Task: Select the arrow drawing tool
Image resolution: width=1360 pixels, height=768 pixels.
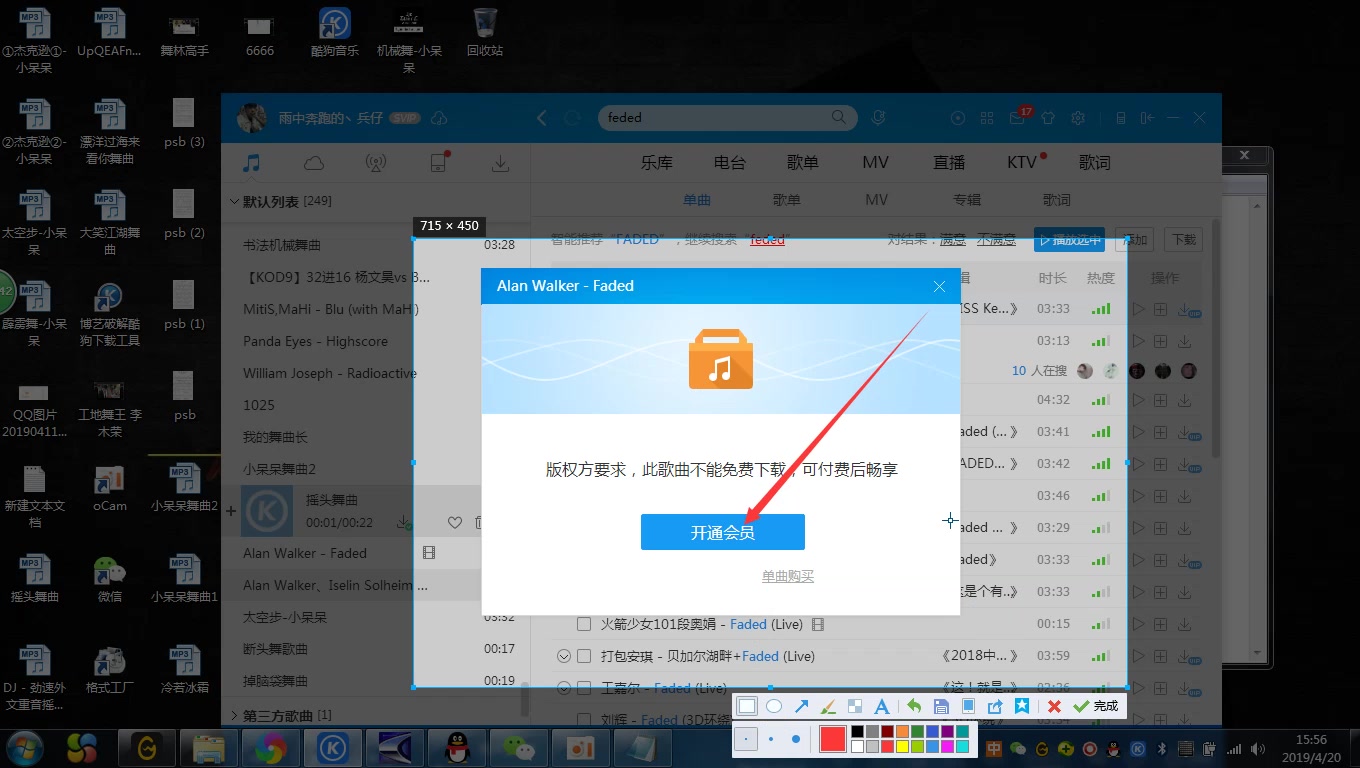Action: pos(801,706)
